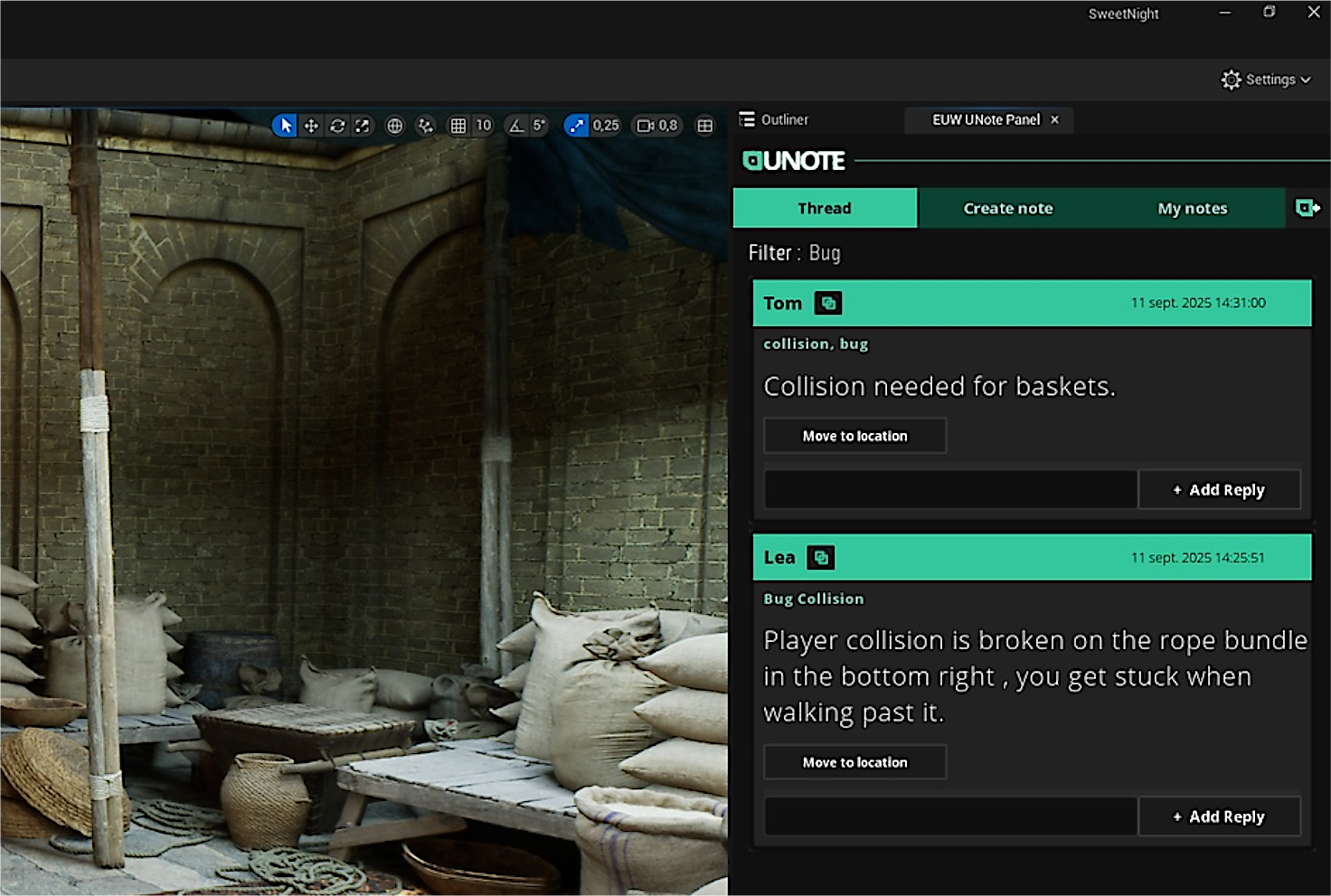The height and width of the screenshot is (896, 1331).
Task: Open grid snap size value 10
Action: click(x=484, y=126)
